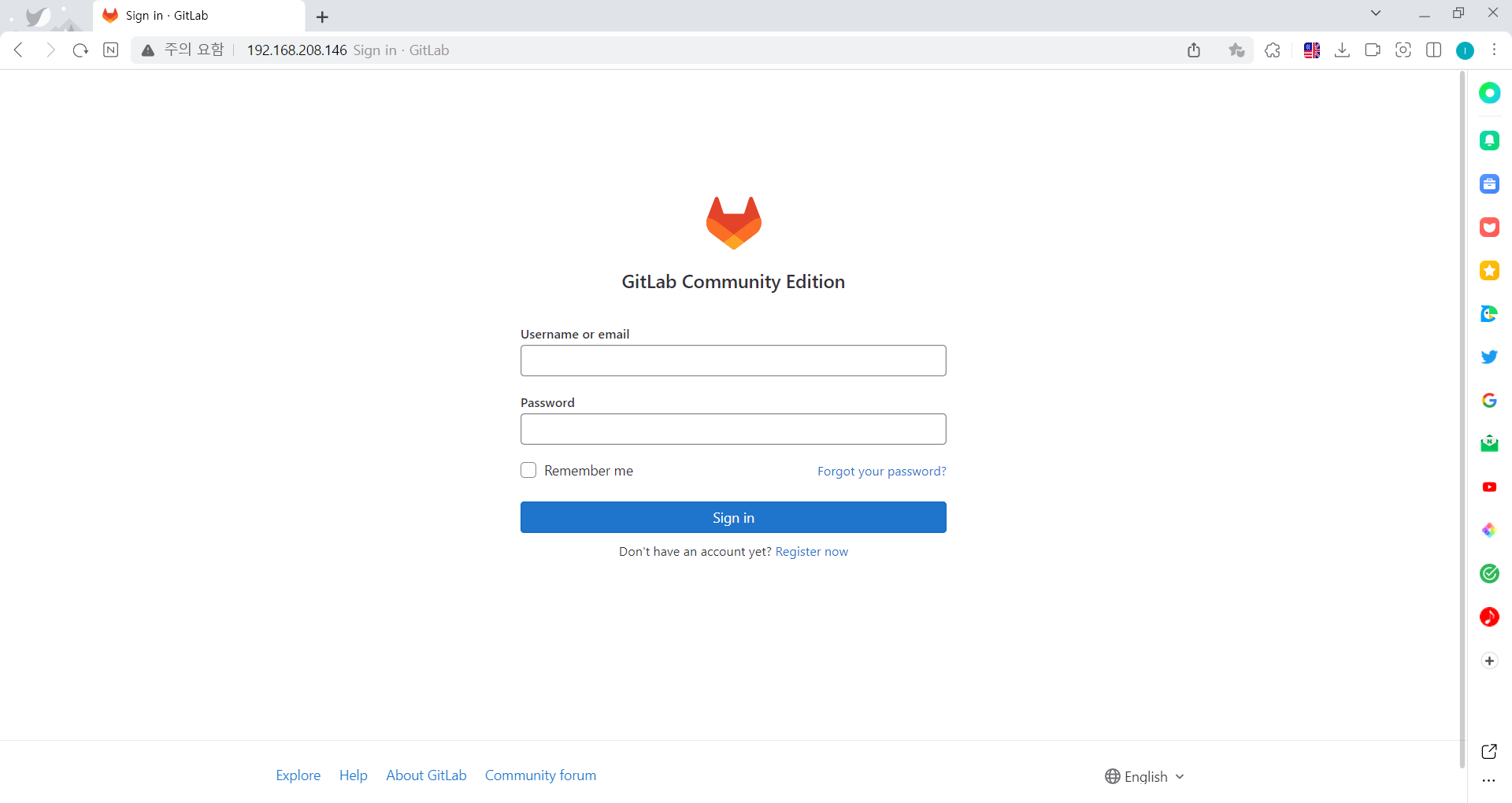Viewport: 1512px width, 803px height.
Task: Follow the Forgot your password link
Action: (x=882, y=472)
